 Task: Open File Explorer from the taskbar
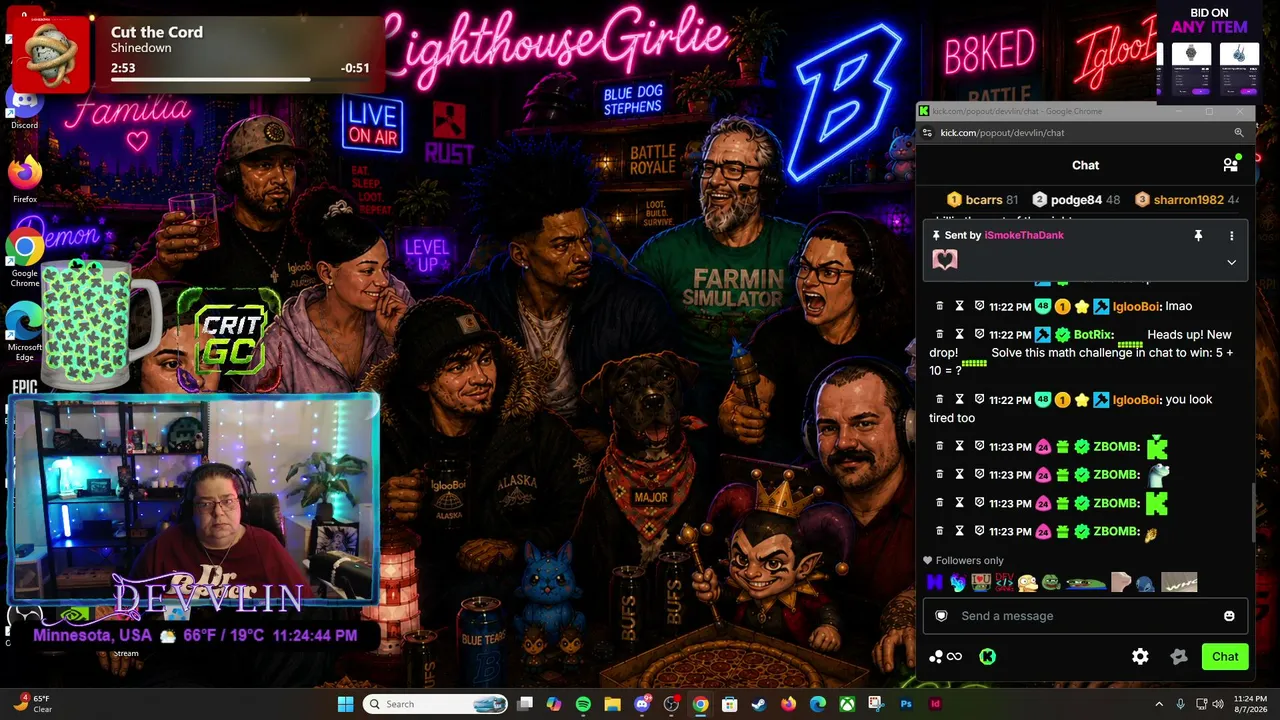(x=612, y=704)
